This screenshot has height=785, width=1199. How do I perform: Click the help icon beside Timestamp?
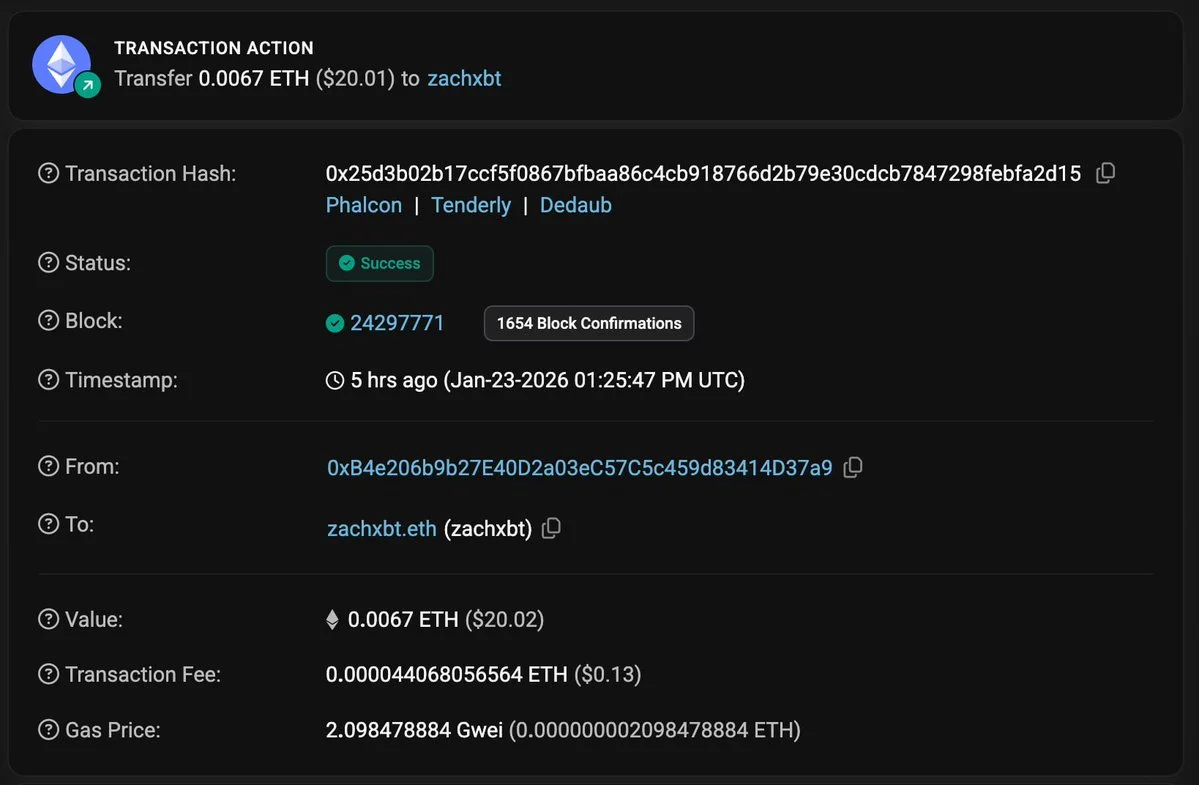[48, 380]
